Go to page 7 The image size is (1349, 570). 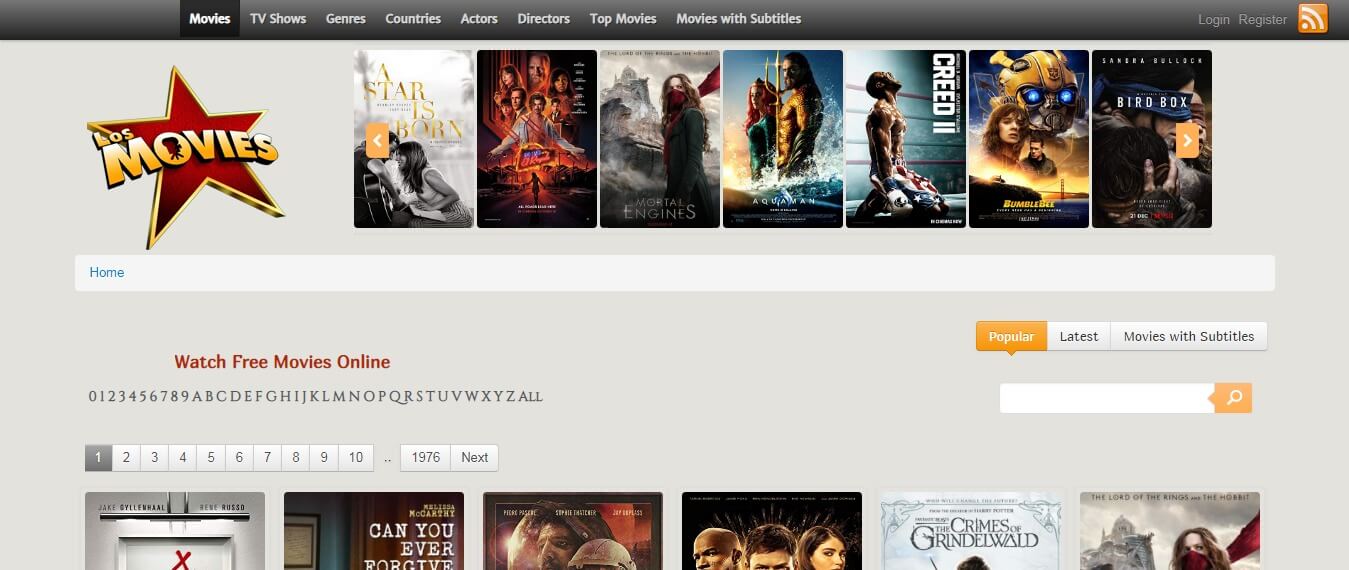tap(267, 457)
